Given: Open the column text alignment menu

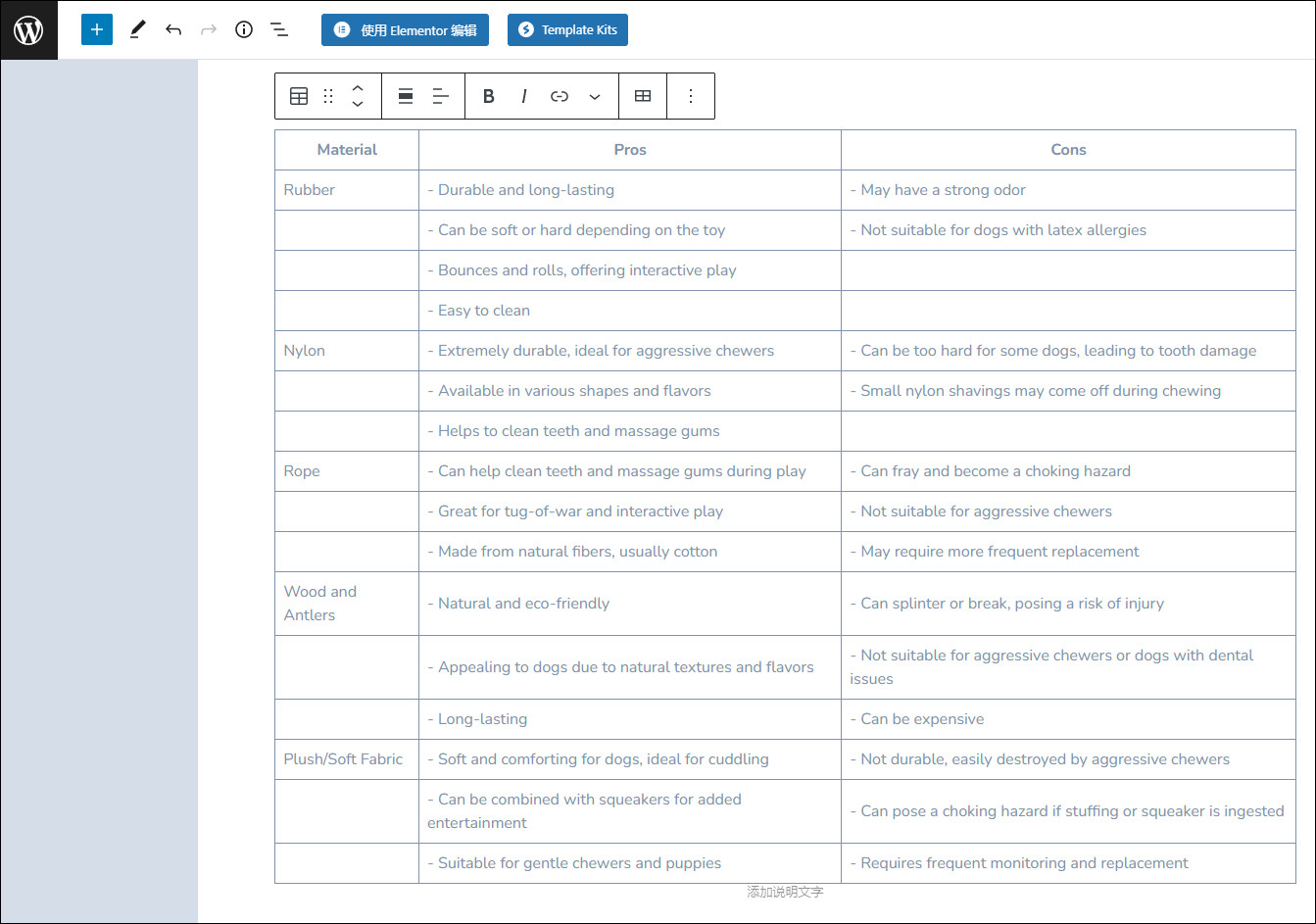Looking at the screenshot, I should 440,96.
